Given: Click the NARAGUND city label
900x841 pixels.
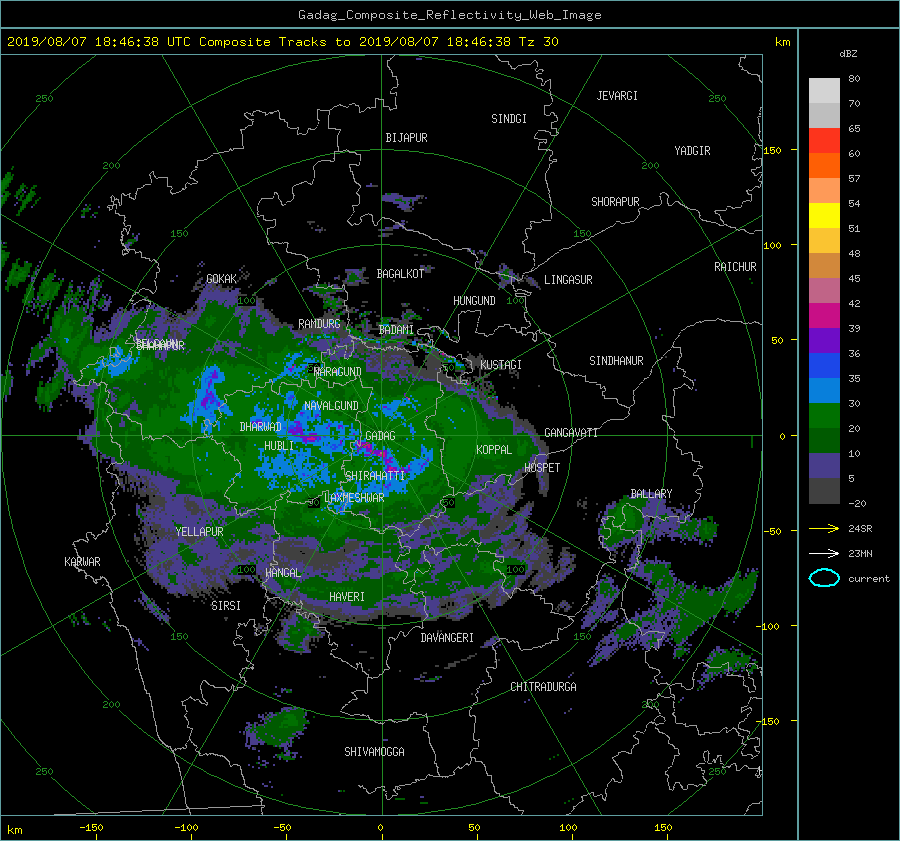Looking at the screenshot, I should point(338,372).
